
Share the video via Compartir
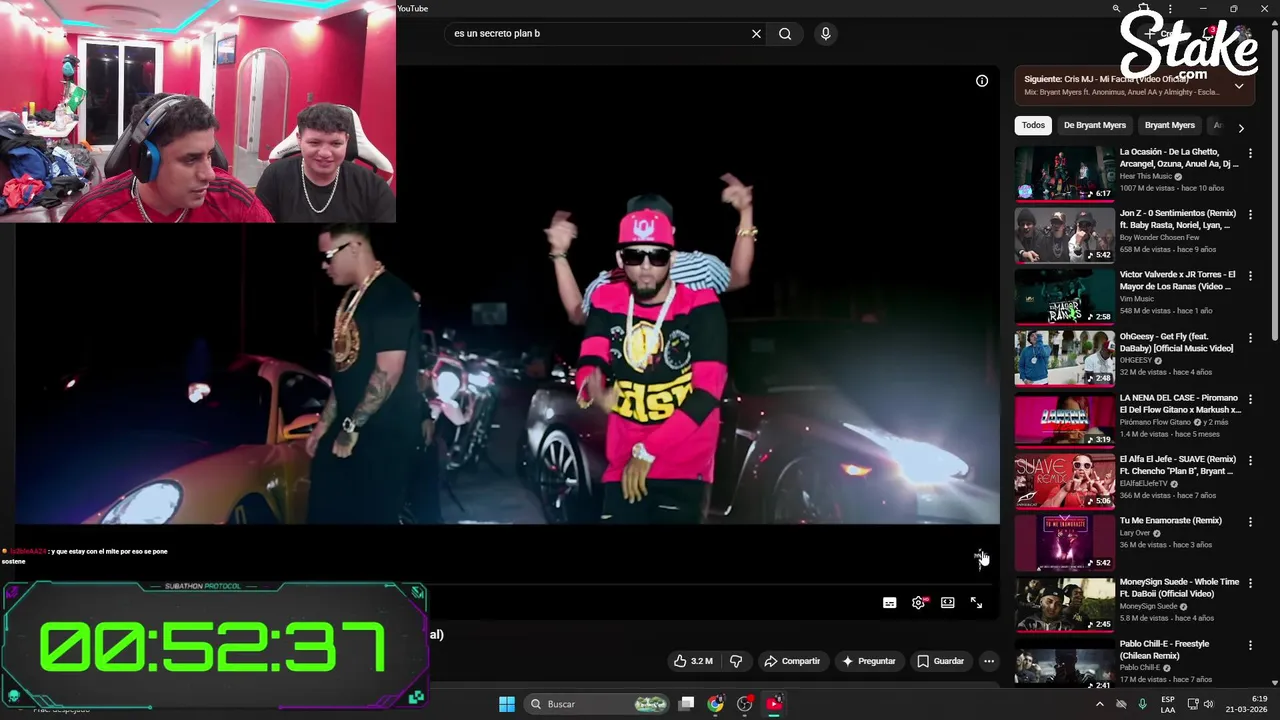792,661
